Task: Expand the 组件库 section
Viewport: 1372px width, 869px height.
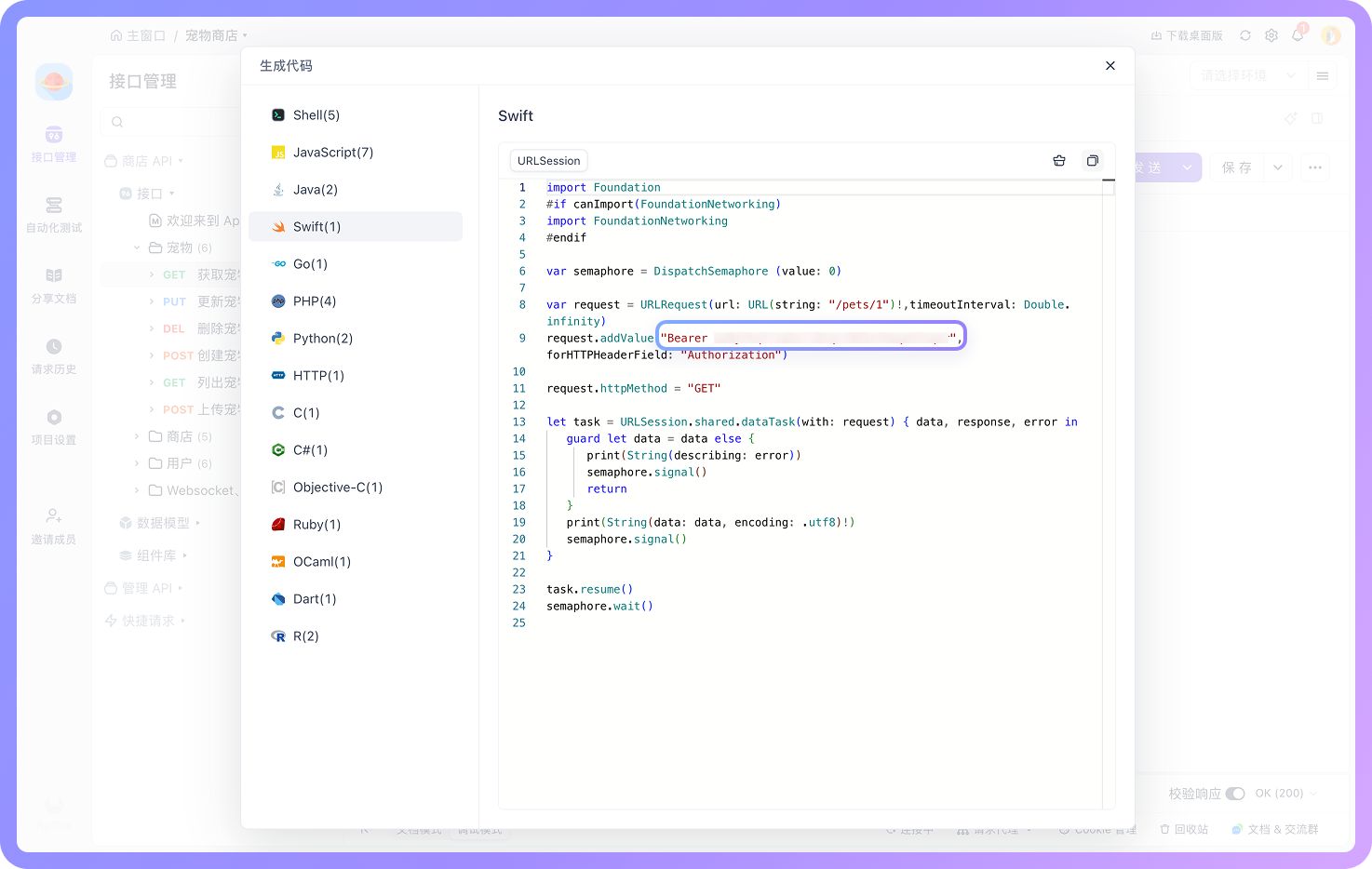Action: click(154, 555)
